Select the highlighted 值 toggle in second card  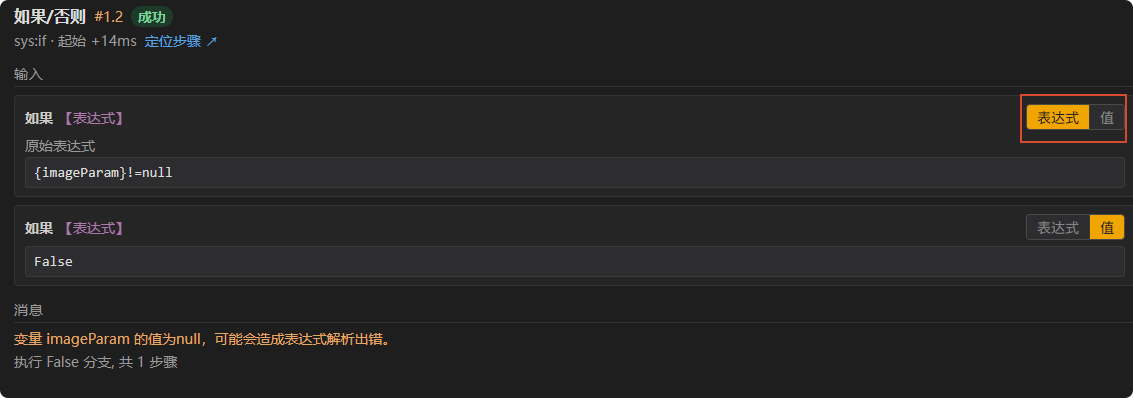tap(1107, 228)
